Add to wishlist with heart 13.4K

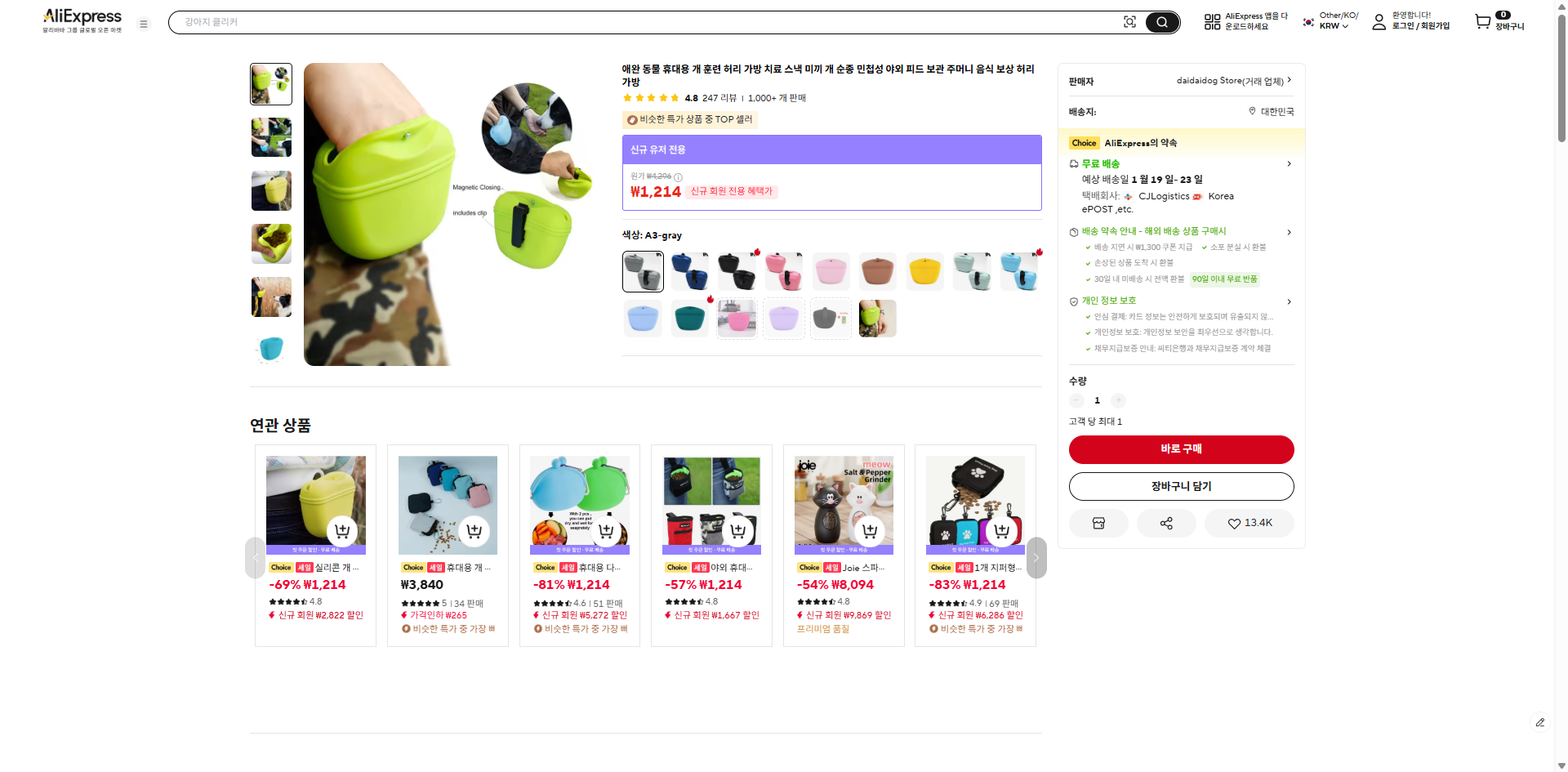point(1249,523)
